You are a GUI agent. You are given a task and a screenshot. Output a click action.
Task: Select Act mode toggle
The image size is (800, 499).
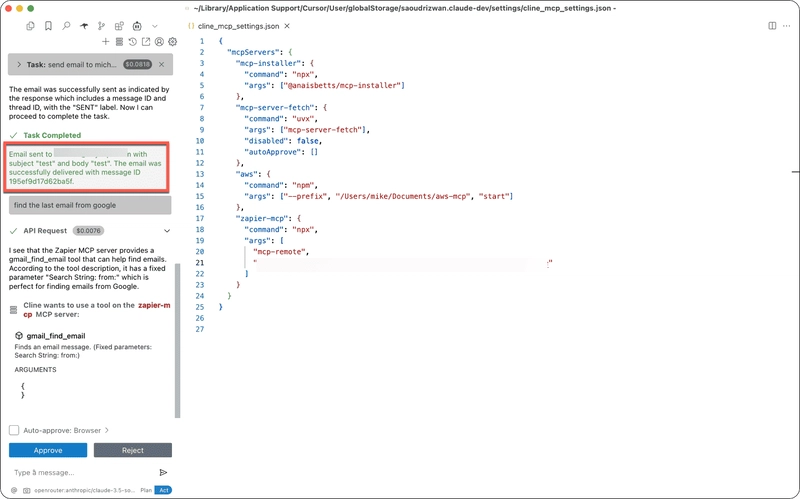click(163, 490)
